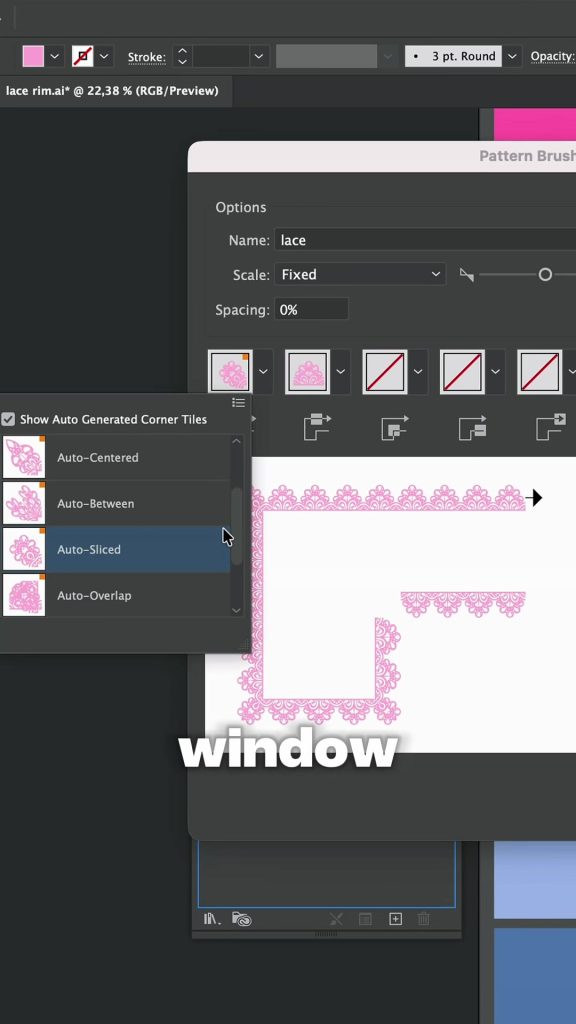Open the Scale dropdown set to Fixed
This screenshot has width=576, height=1024.
(360, 275)
